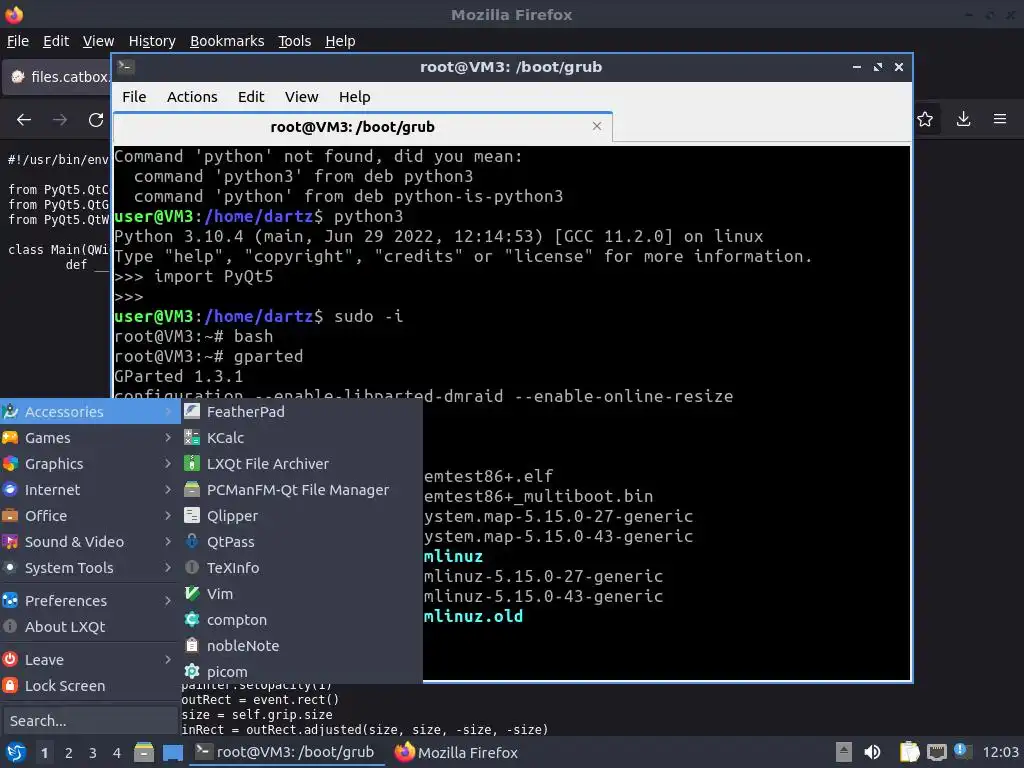Open terminal View menu
Screen dimensions: 1024x768
[301, 97]
